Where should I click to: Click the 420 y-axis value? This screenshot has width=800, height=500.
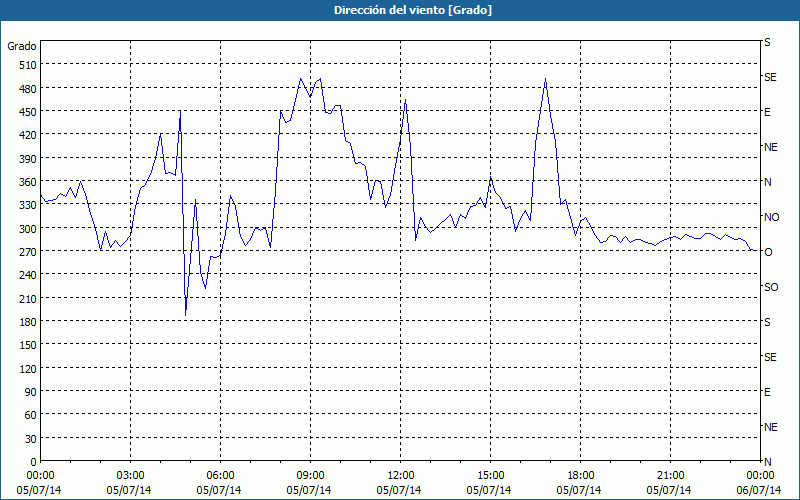(28, 135)
